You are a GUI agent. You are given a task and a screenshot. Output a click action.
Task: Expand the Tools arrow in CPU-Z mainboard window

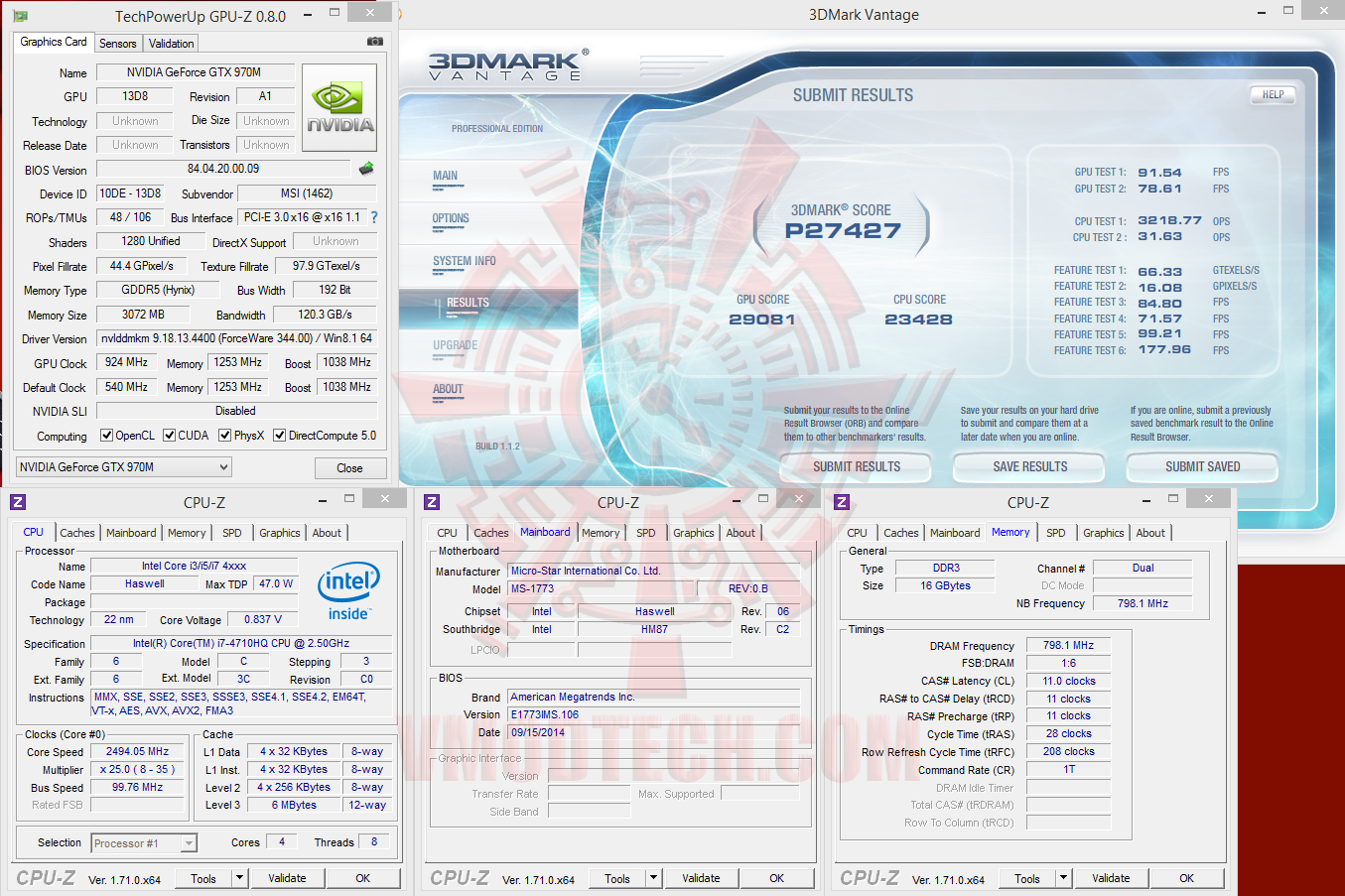(653, 878)
